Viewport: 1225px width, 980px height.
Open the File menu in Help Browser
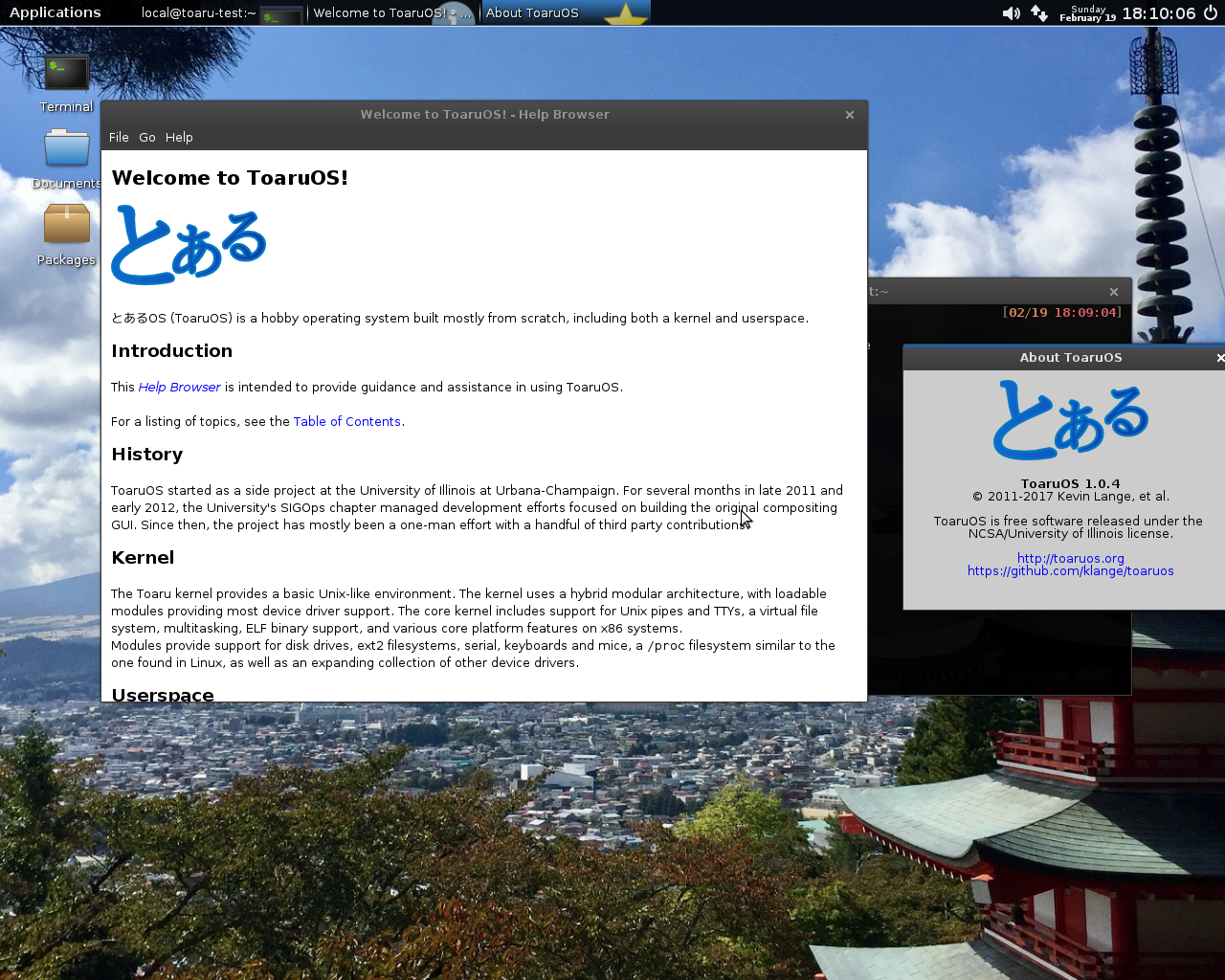coord(119,137)
